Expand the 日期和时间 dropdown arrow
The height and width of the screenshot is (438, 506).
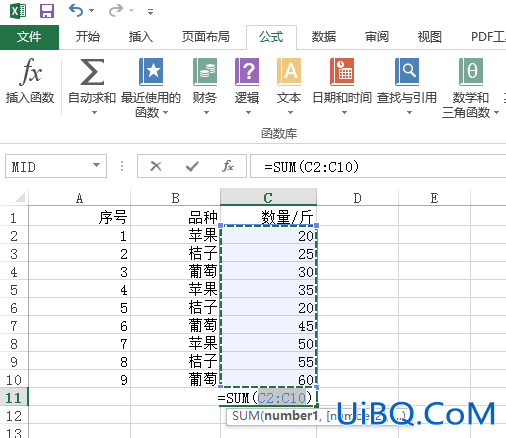pos(344,113)
